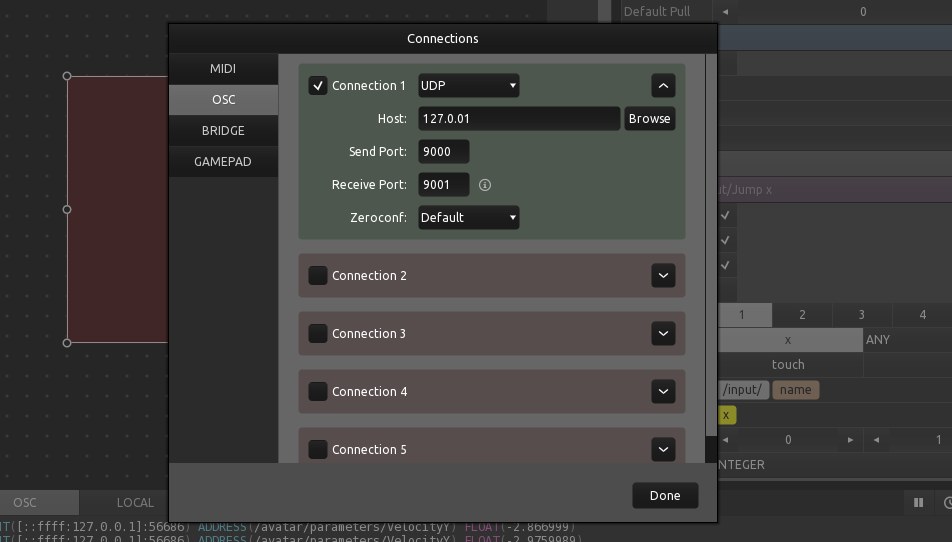Click the left arrow beside value 0
This screenshot has height=542, width=952.
point(726,440)
